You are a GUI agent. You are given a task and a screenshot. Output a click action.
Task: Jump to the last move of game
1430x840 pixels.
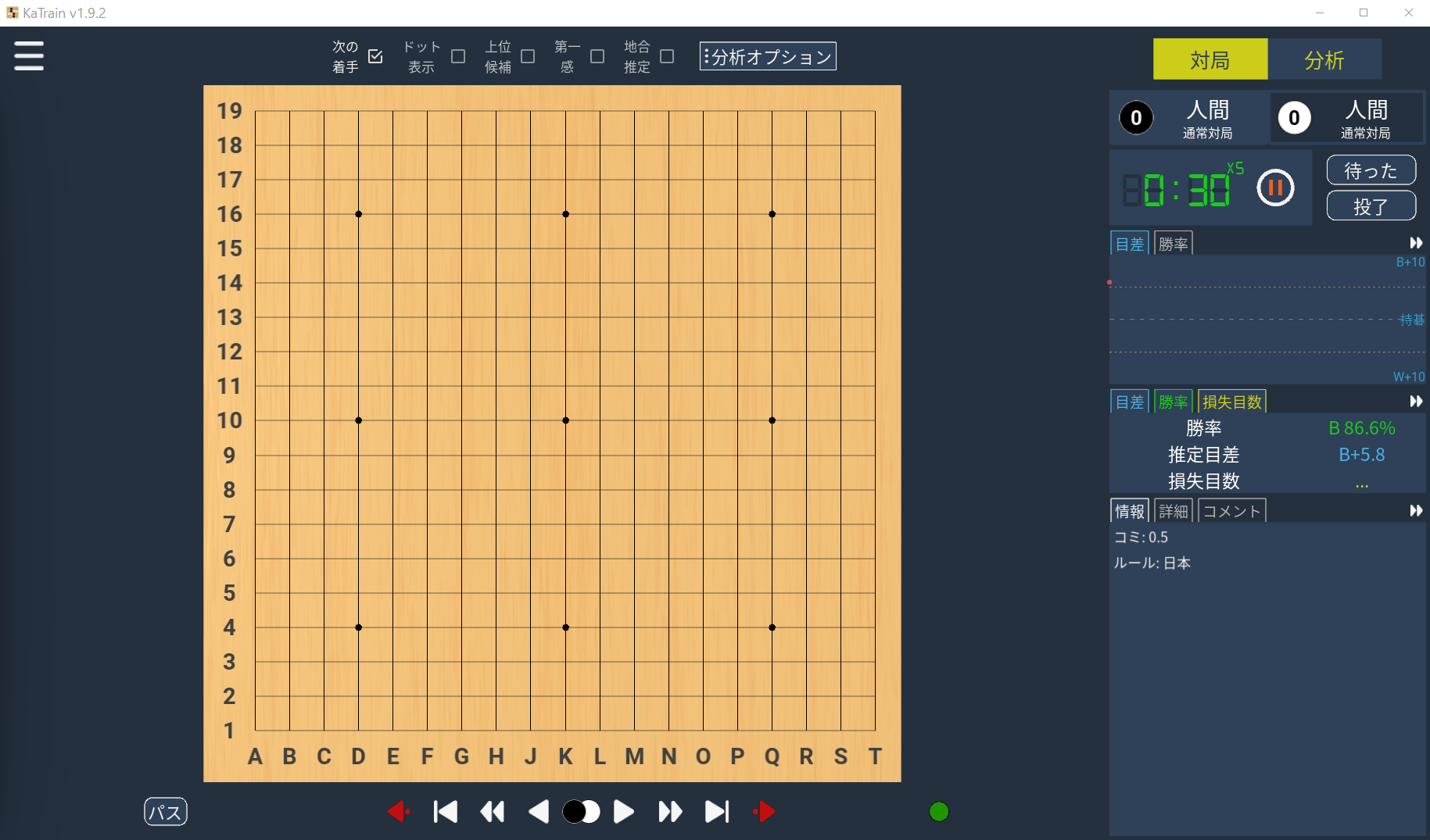[716, 812]
